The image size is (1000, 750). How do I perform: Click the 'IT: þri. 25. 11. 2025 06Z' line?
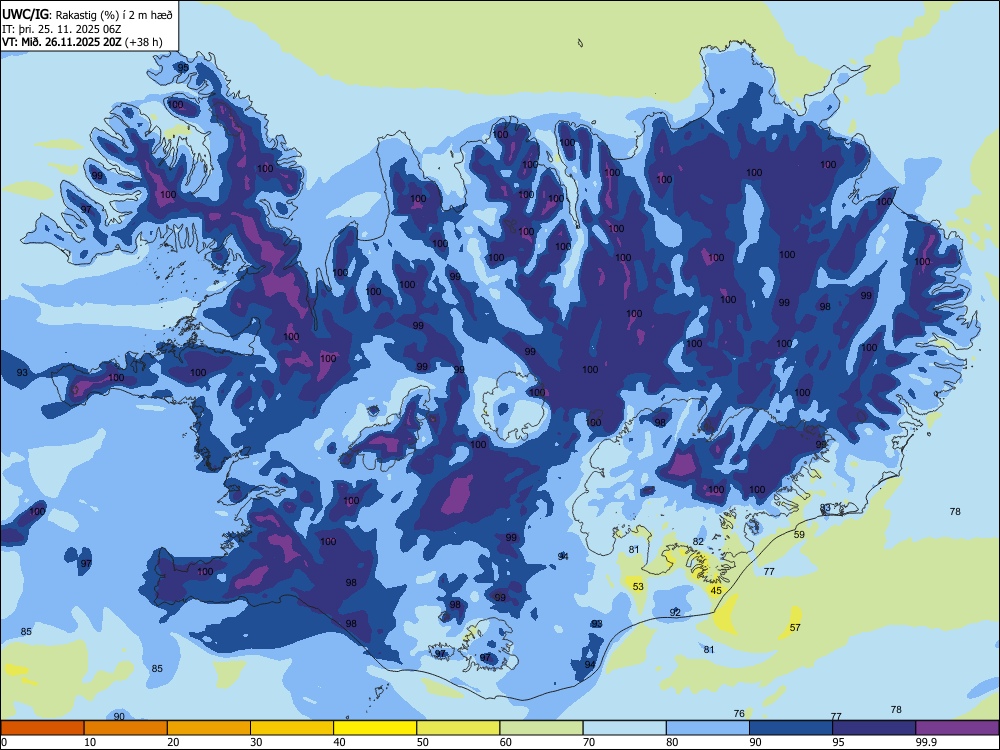[61, 29]
